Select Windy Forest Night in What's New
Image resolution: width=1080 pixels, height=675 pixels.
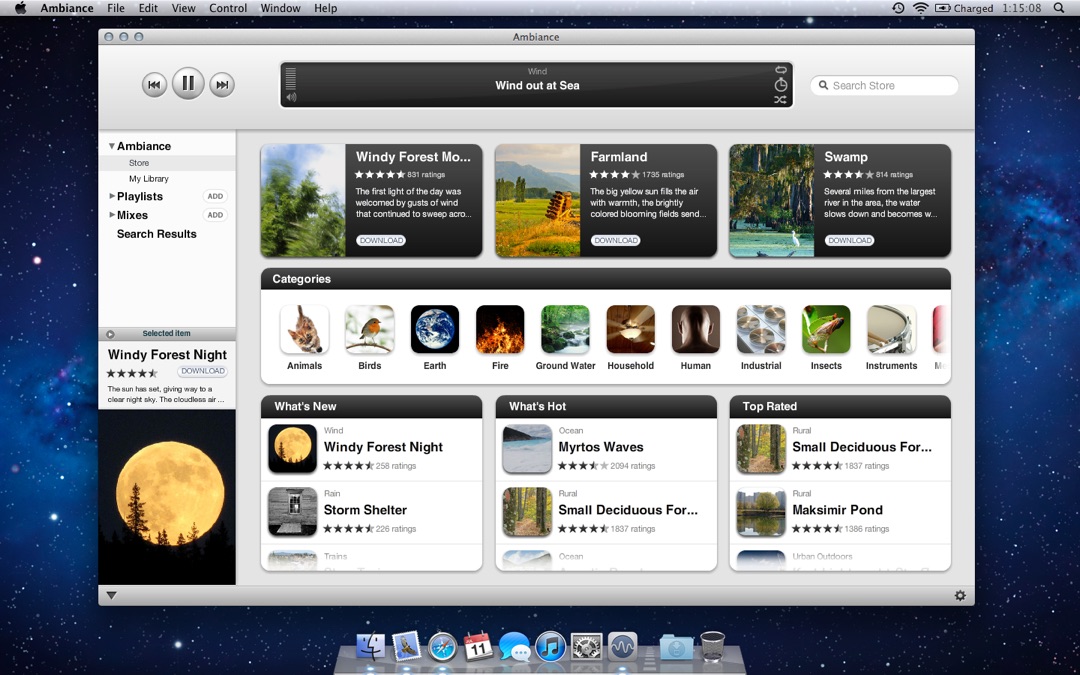click(371, 449)
